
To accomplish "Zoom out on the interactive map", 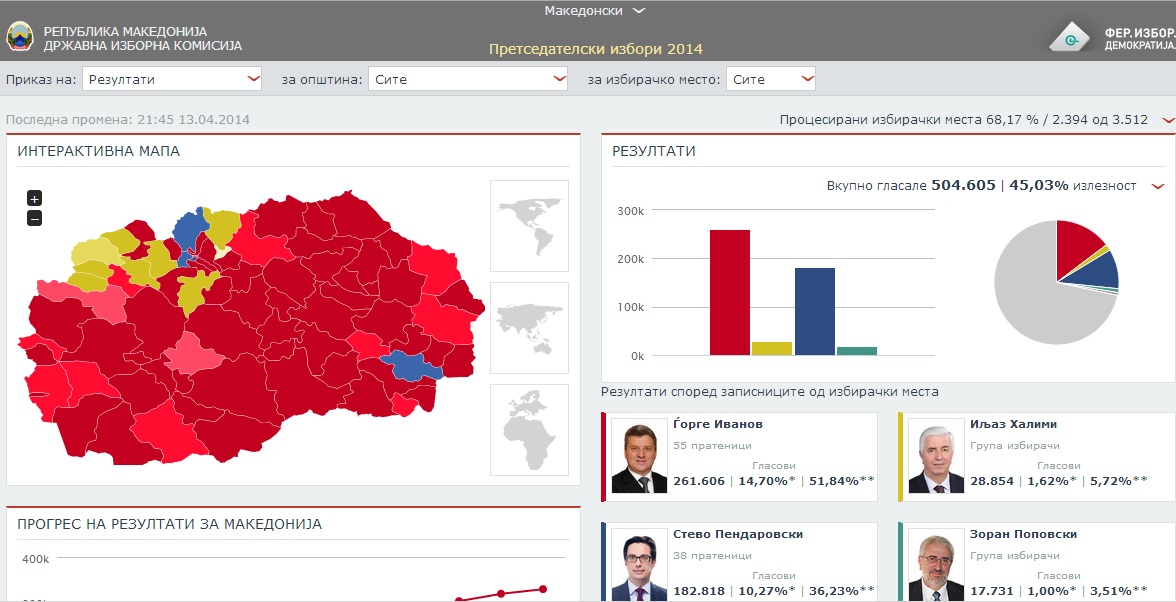I will pyautogui.click(x=34, y=218).
